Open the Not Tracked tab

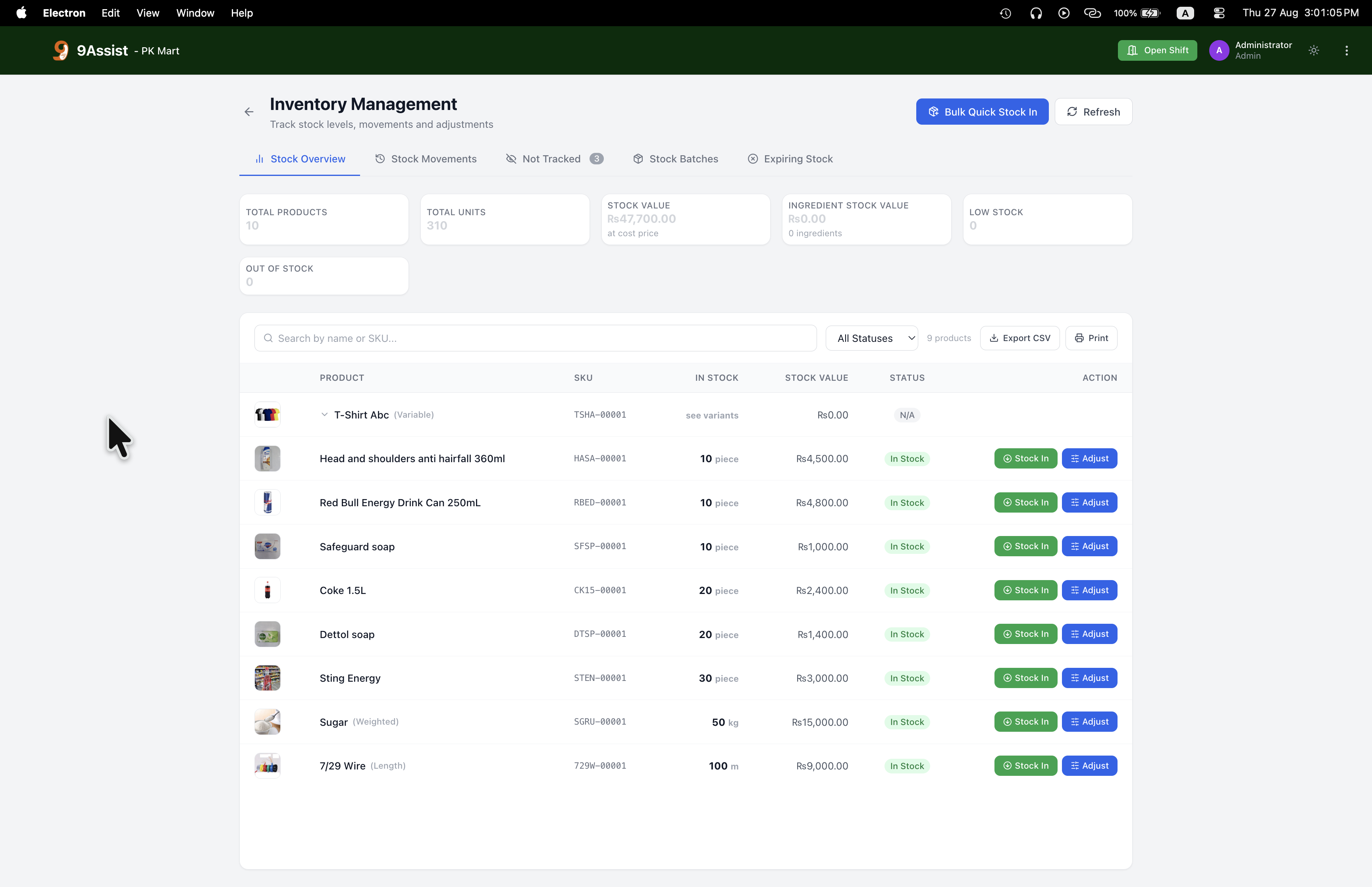click(x=555, y=159)
